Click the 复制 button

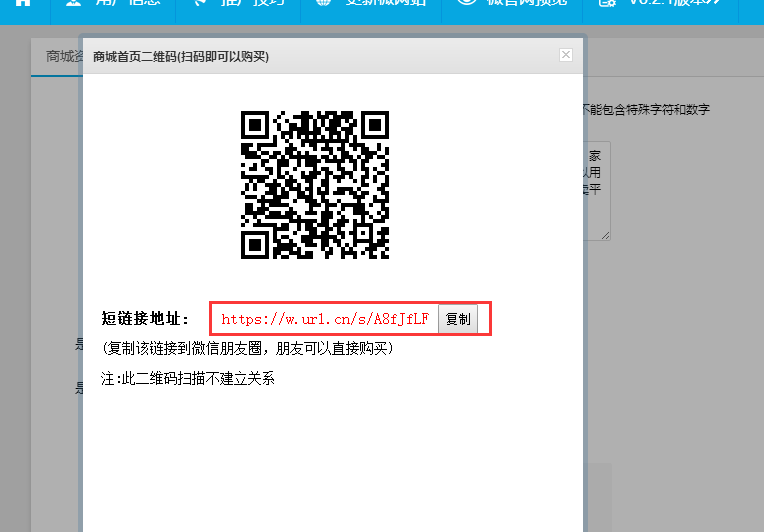coord(458,319)
